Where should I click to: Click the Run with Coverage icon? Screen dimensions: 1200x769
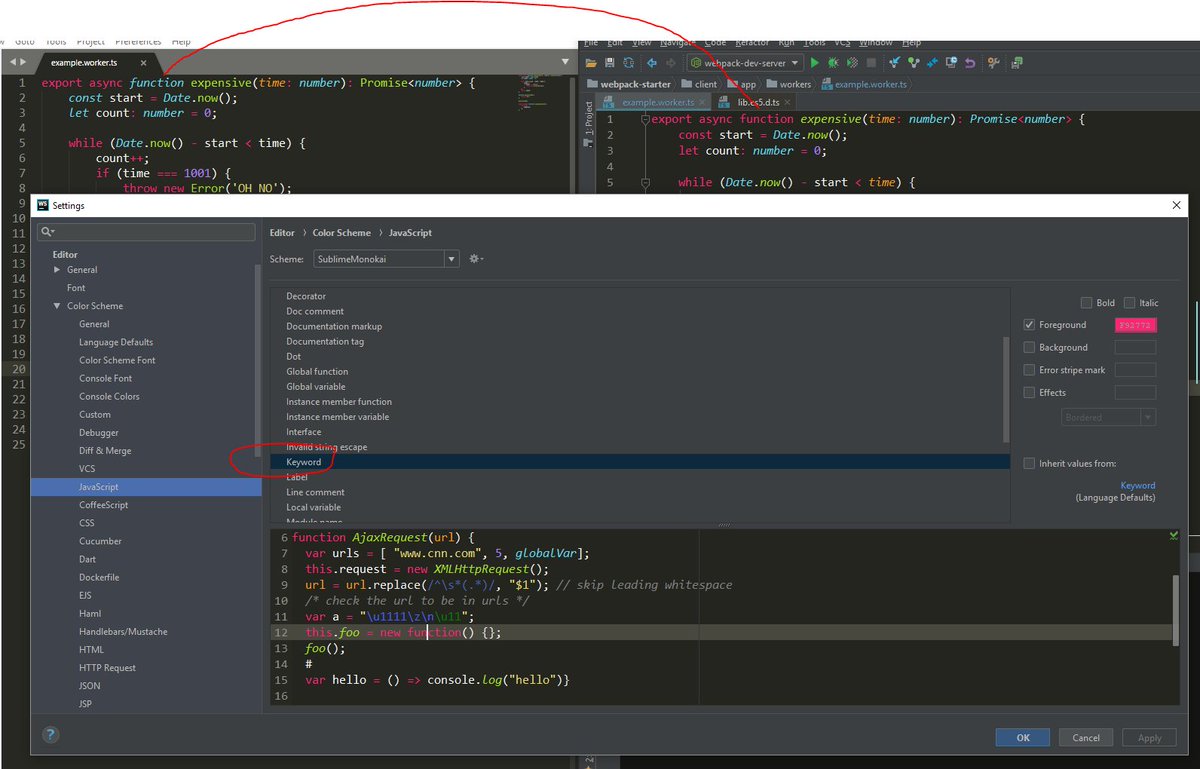pyautogui.click(x=852, y=63)
